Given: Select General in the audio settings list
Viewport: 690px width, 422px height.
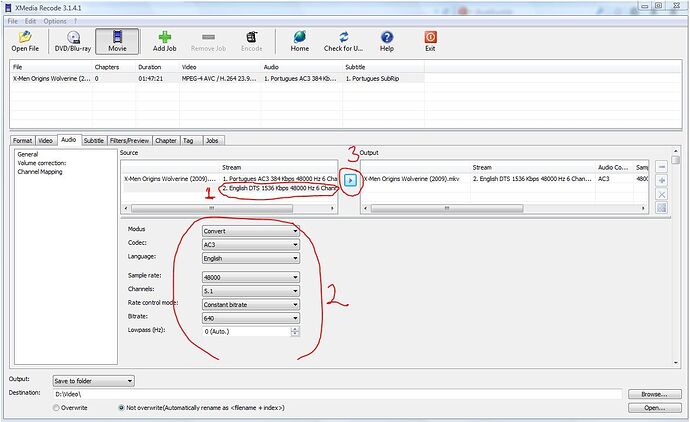Looking at the screenshot, I should [28, 154].
